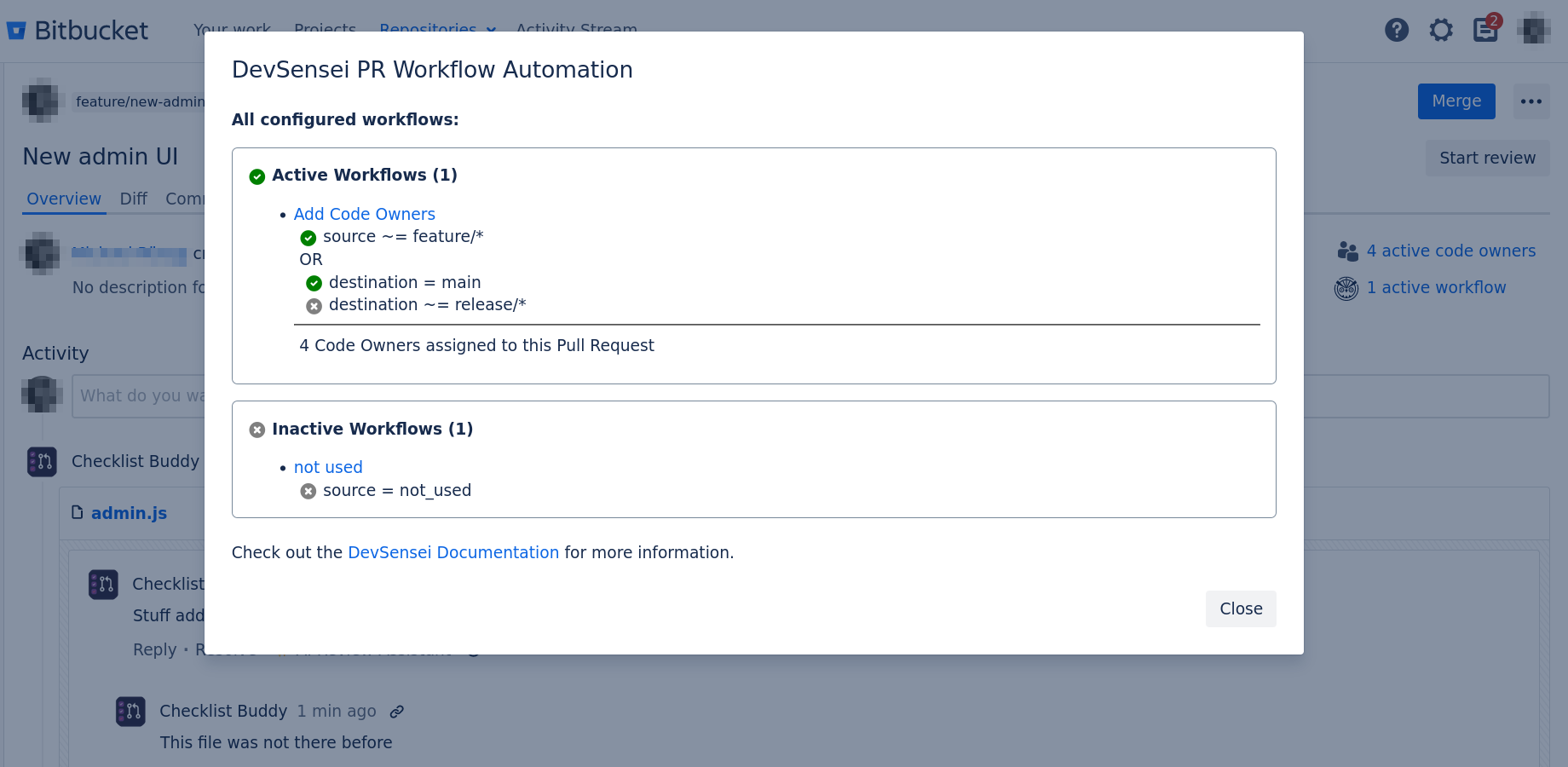Open the three-dots more actions menu
This screenshot has width=1568, height=767.
click(1531, 101)
